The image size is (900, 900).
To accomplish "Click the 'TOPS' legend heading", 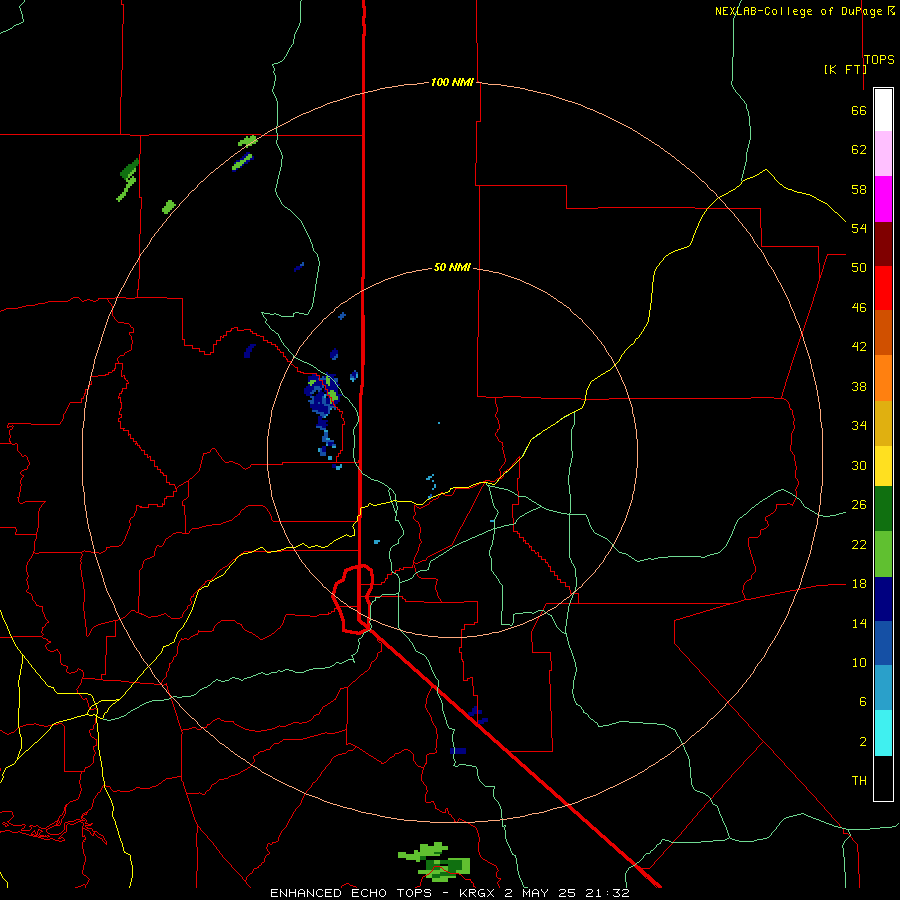I will click(x=879, y=59).
